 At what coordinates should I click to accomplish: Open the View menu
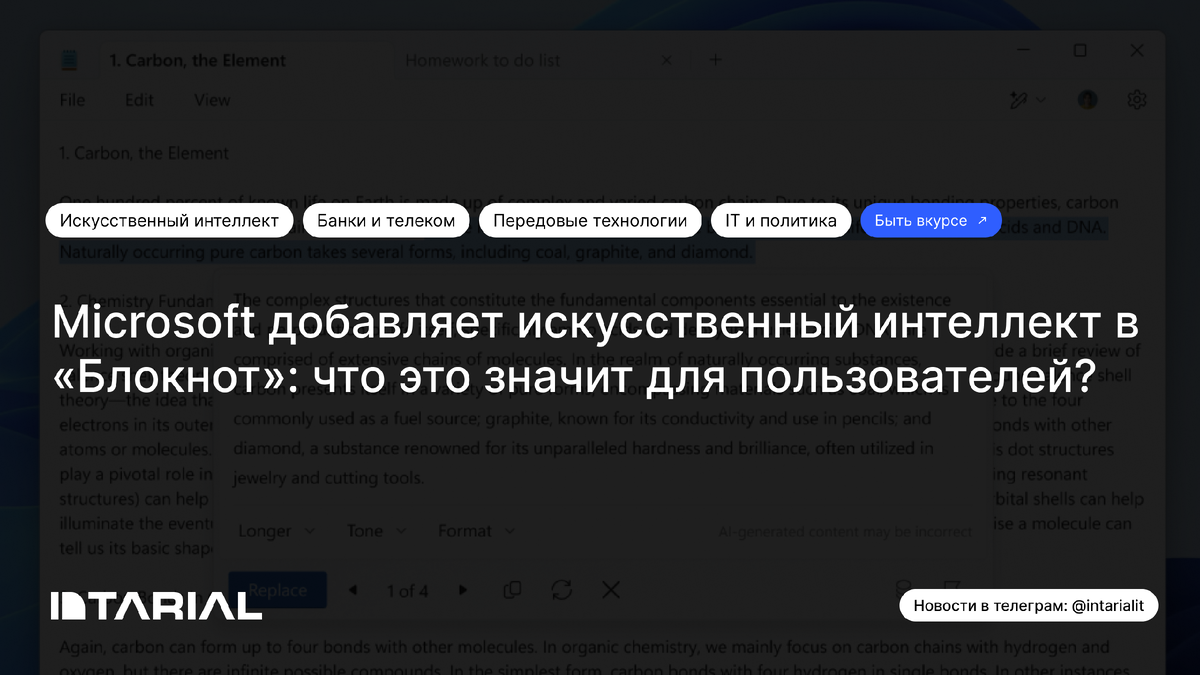(x=212, y=100)
